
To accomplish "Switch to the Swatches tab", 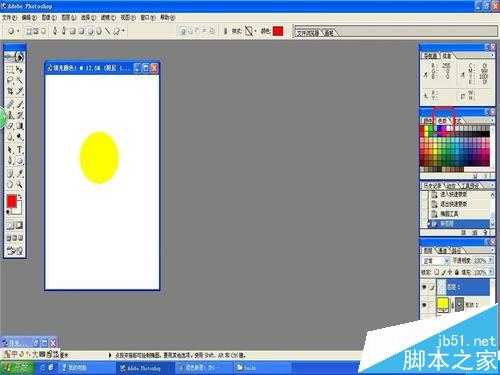I will (x=442, y=121).
